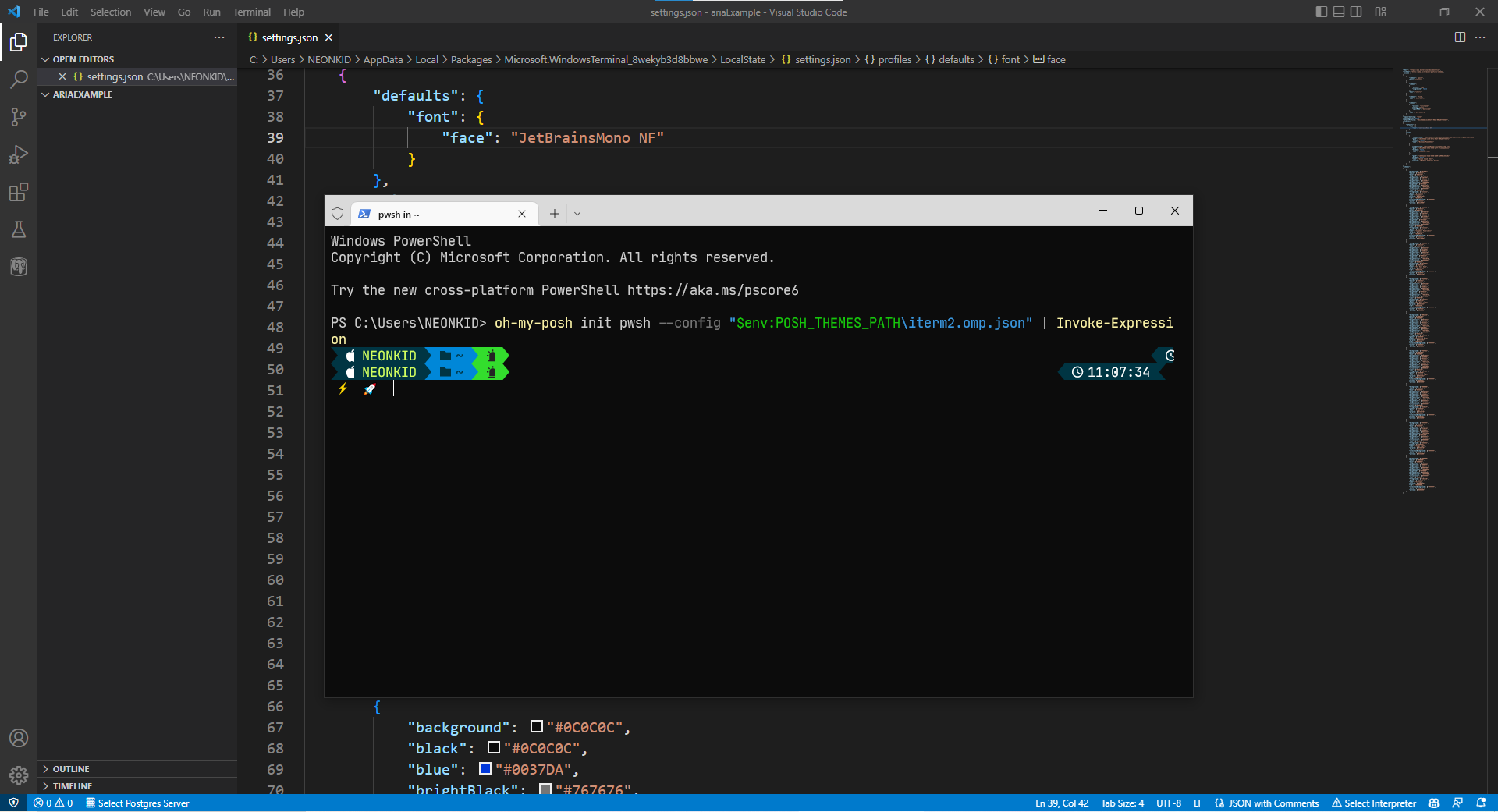Close settings.json in Open Editors list
Image resolution: width=1498 pixels, height=812 pixels.
pyautogui.click(x=62, y=76)
